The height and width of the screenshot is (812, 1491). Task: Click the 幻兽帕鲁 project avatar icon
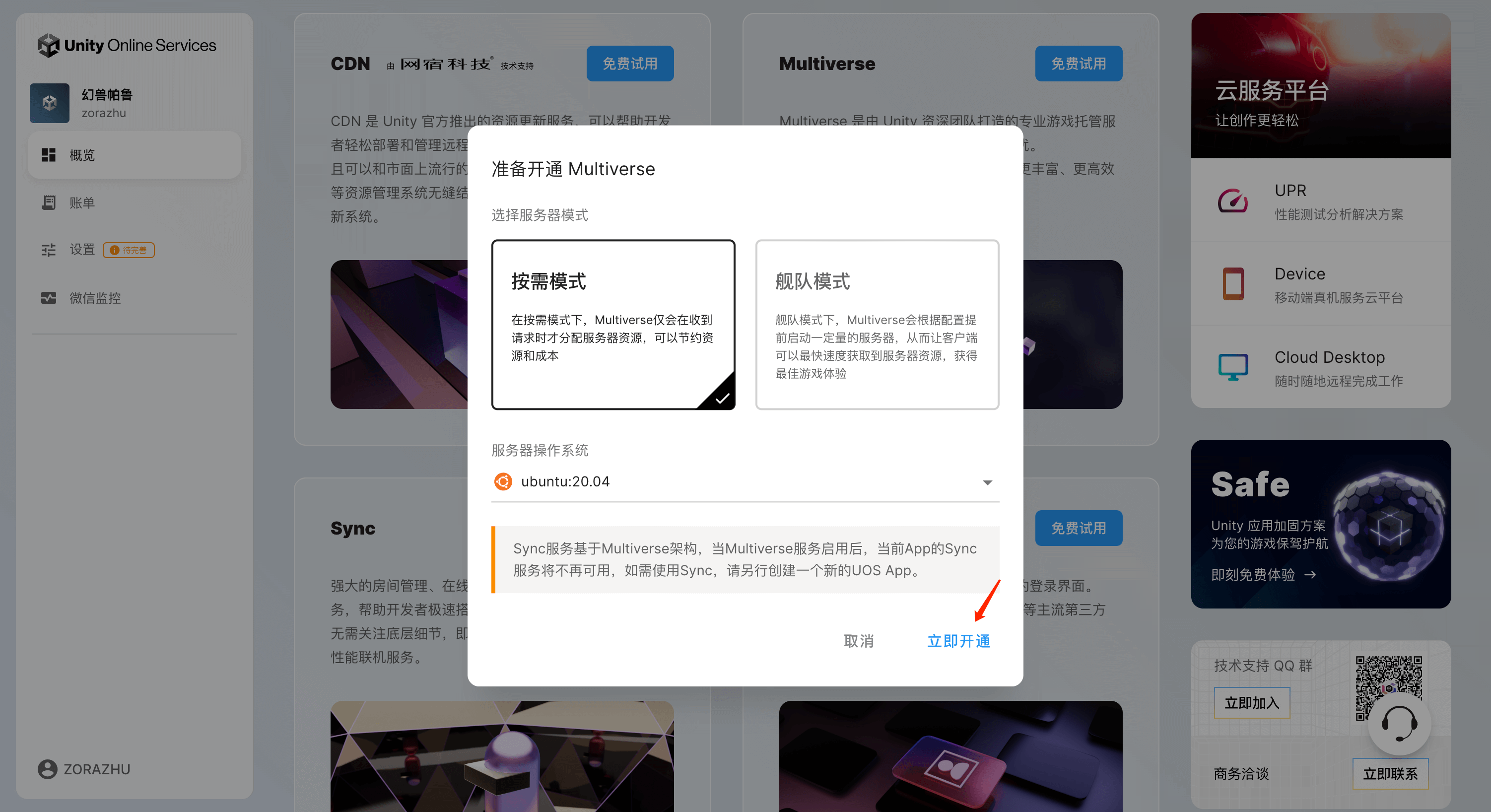[x=49, y=103]
